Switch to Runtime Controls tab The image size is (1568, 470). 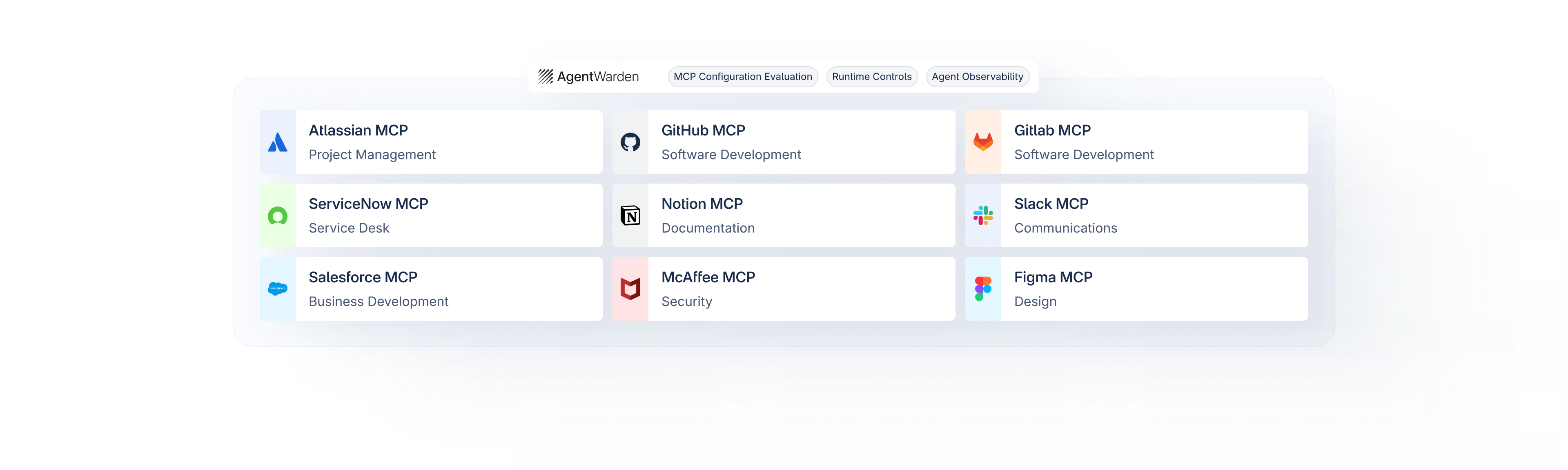[872, 77]
